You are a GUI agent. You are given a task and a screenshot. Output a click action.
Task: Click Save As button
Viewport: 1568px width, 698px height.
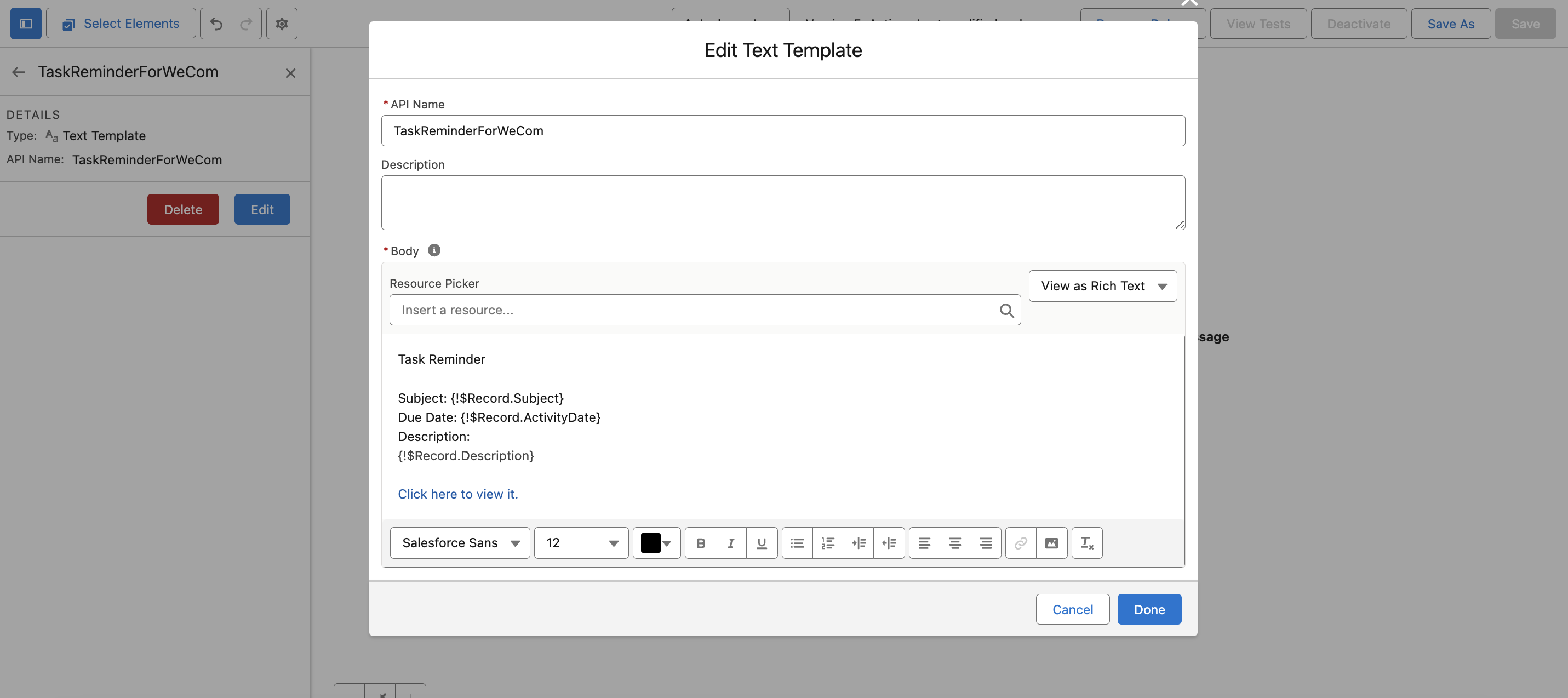(1451, 24)
